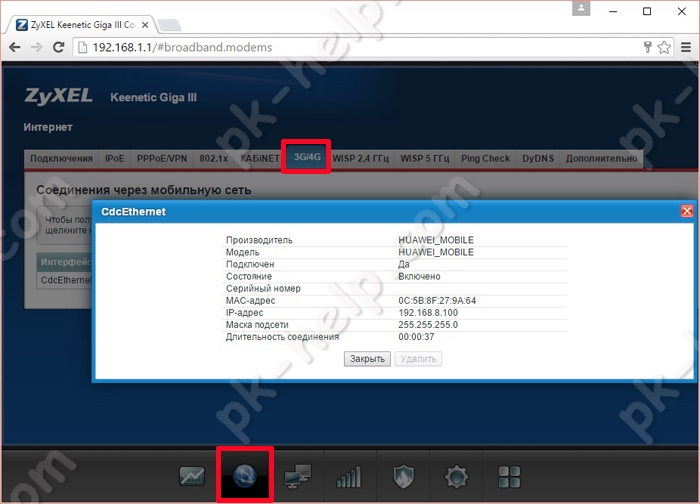Open the security shield icon

404,476
